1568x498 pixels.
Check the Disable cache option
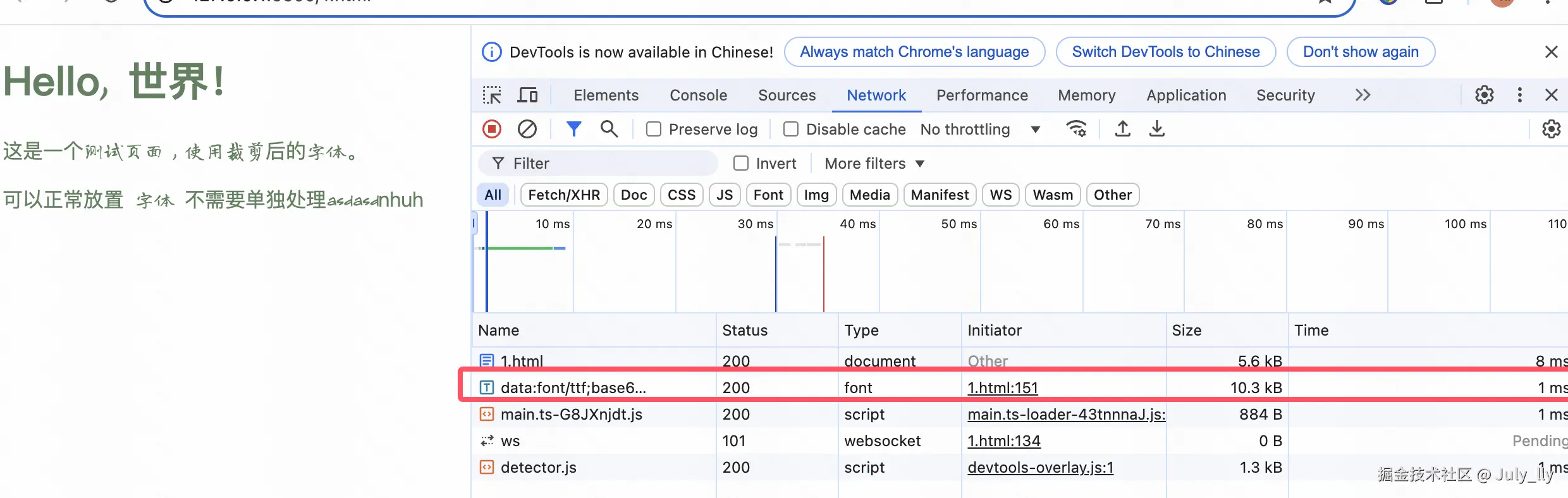tap(791, 130)
